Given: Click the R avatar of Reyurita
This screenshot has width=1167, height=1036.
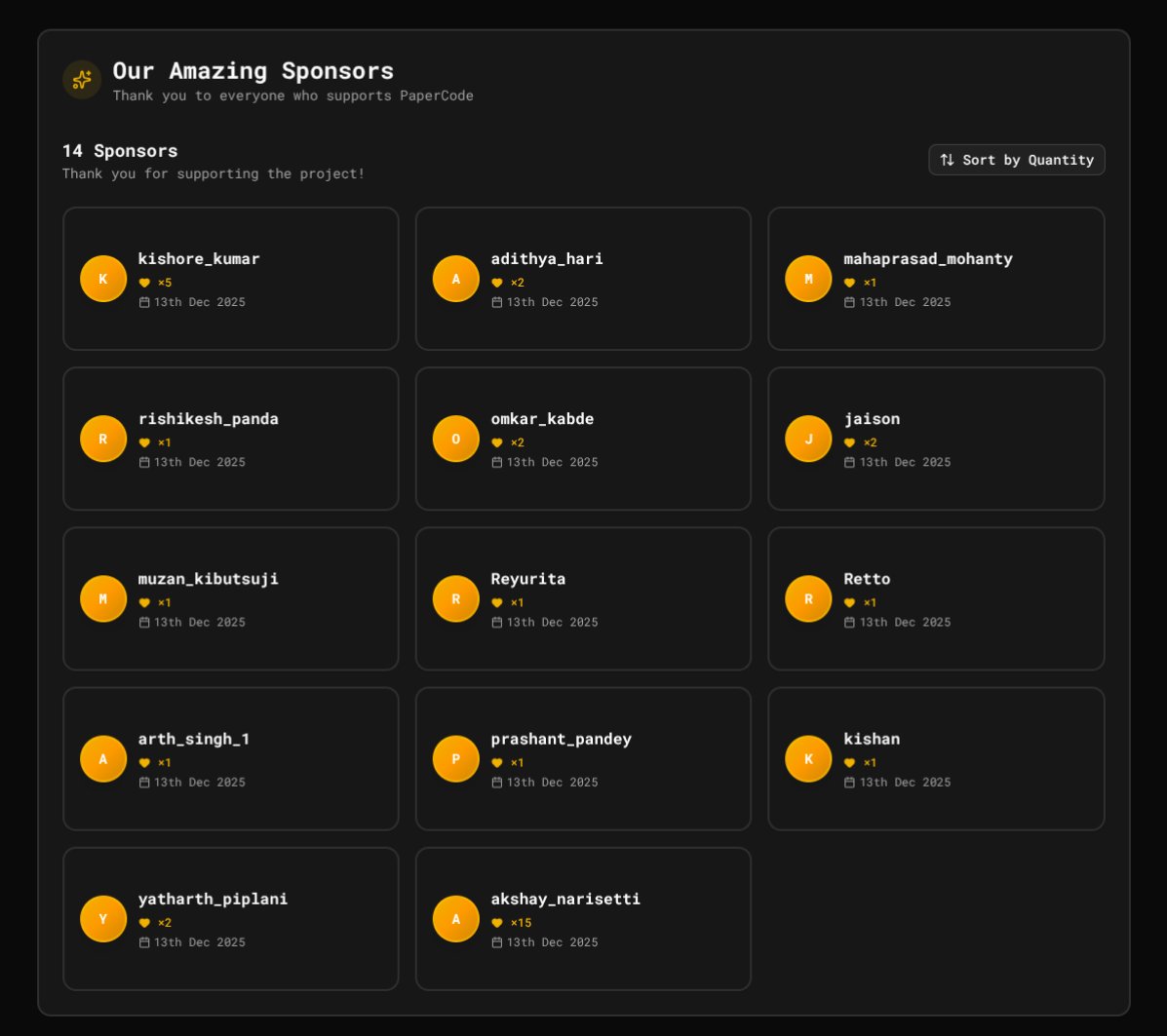Looking at the screenshot, I should pos(455,599).
